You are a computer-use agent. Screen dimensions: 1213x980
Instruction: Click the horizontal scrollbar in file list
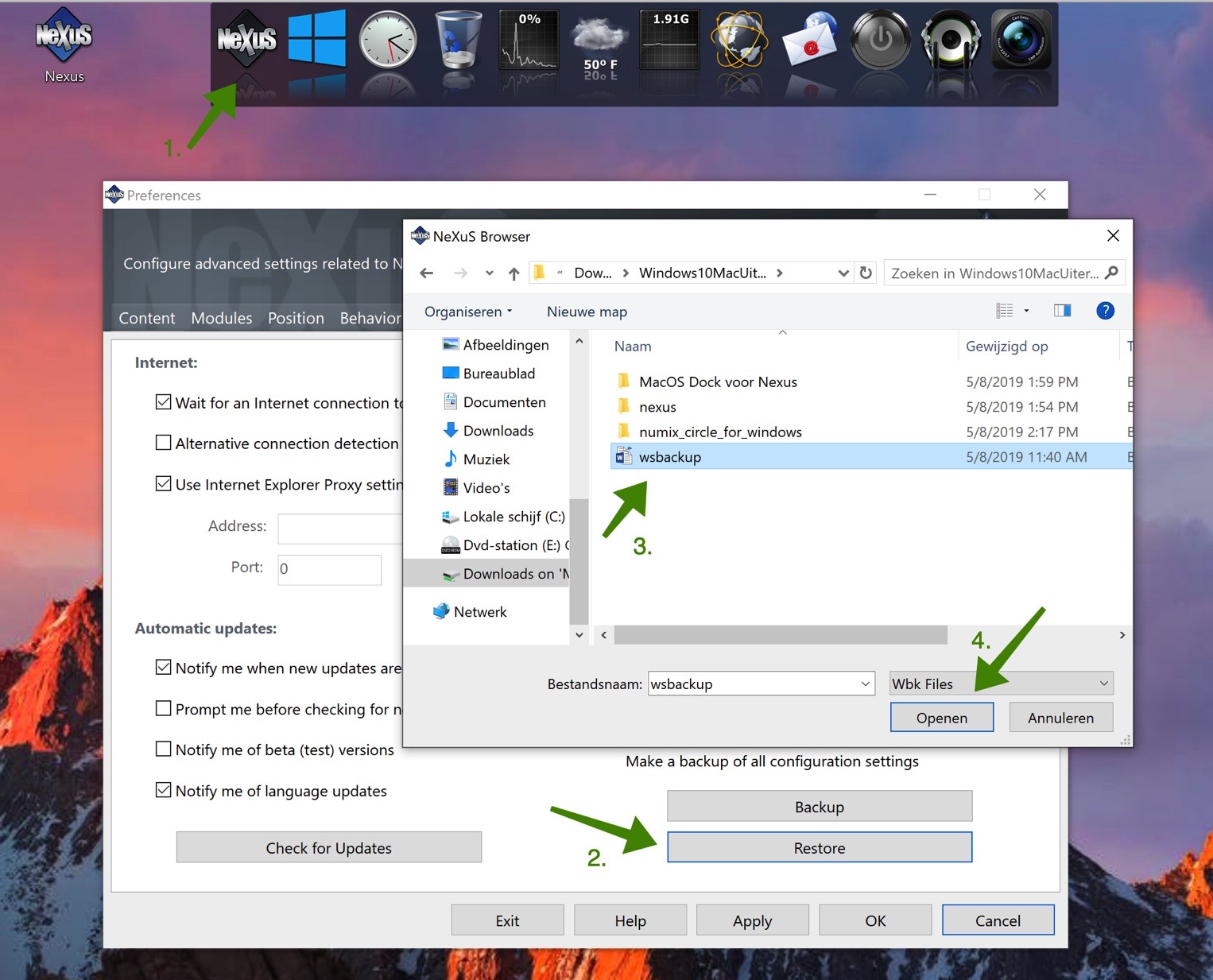tap(781, 635)
